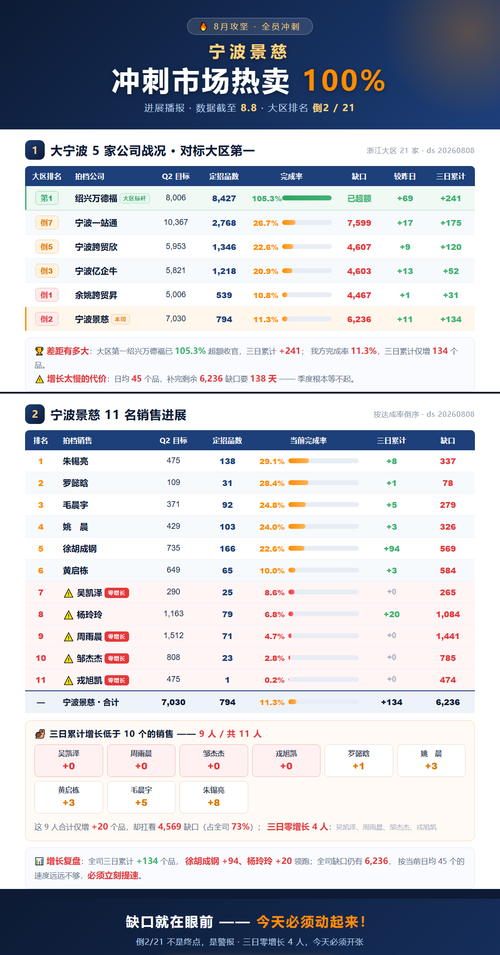Image resolution: width=500 pixels, height=955 pixels.
Task: Click the 姚晨 +3 card
Action: pyautogui.click(x=431, y=761)
